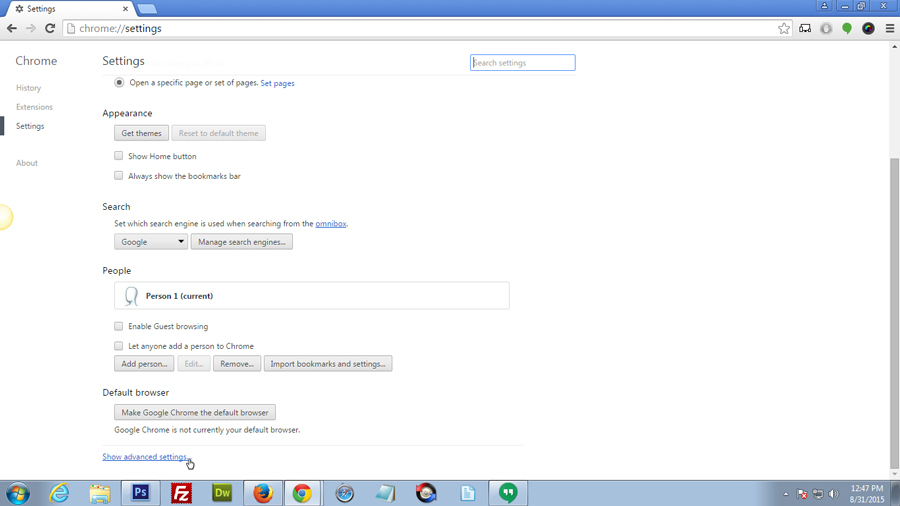This screenshot has width=900, height=506.
Task: Click the document icon in taskbar
Action: point(467,493)
